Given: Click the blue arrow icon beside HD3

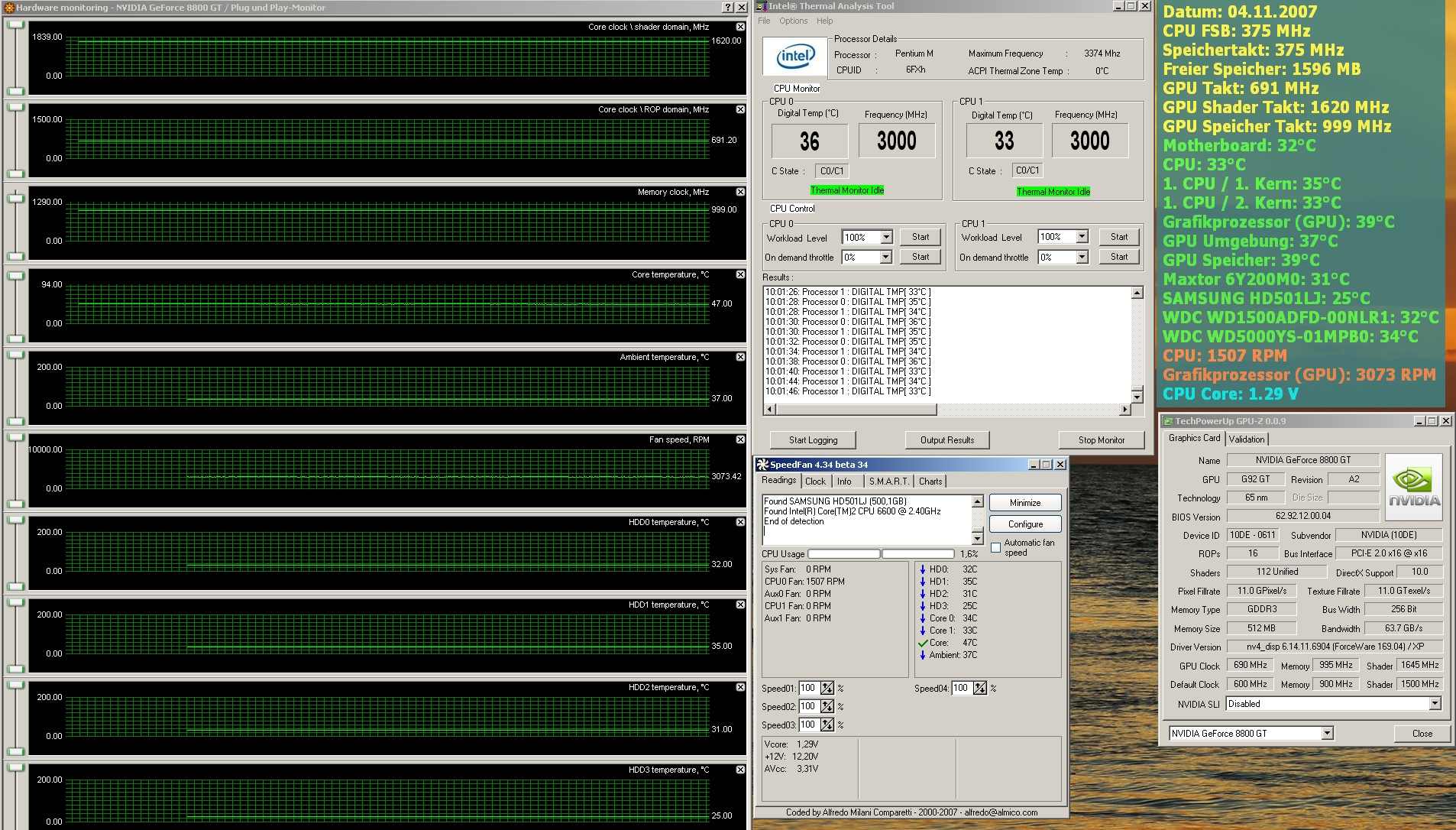Looking at the screenshot, I should (923, 606).
